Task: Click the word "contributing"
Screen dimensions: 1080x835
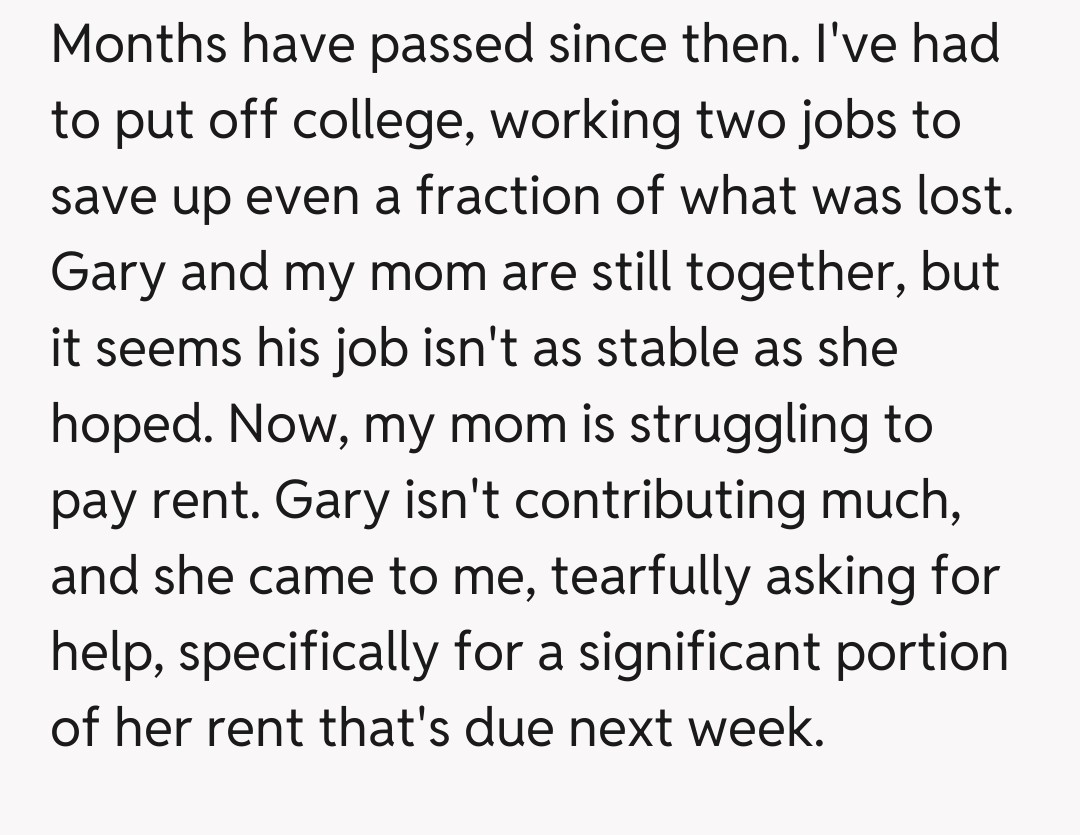Action: (x=659, y=501)
